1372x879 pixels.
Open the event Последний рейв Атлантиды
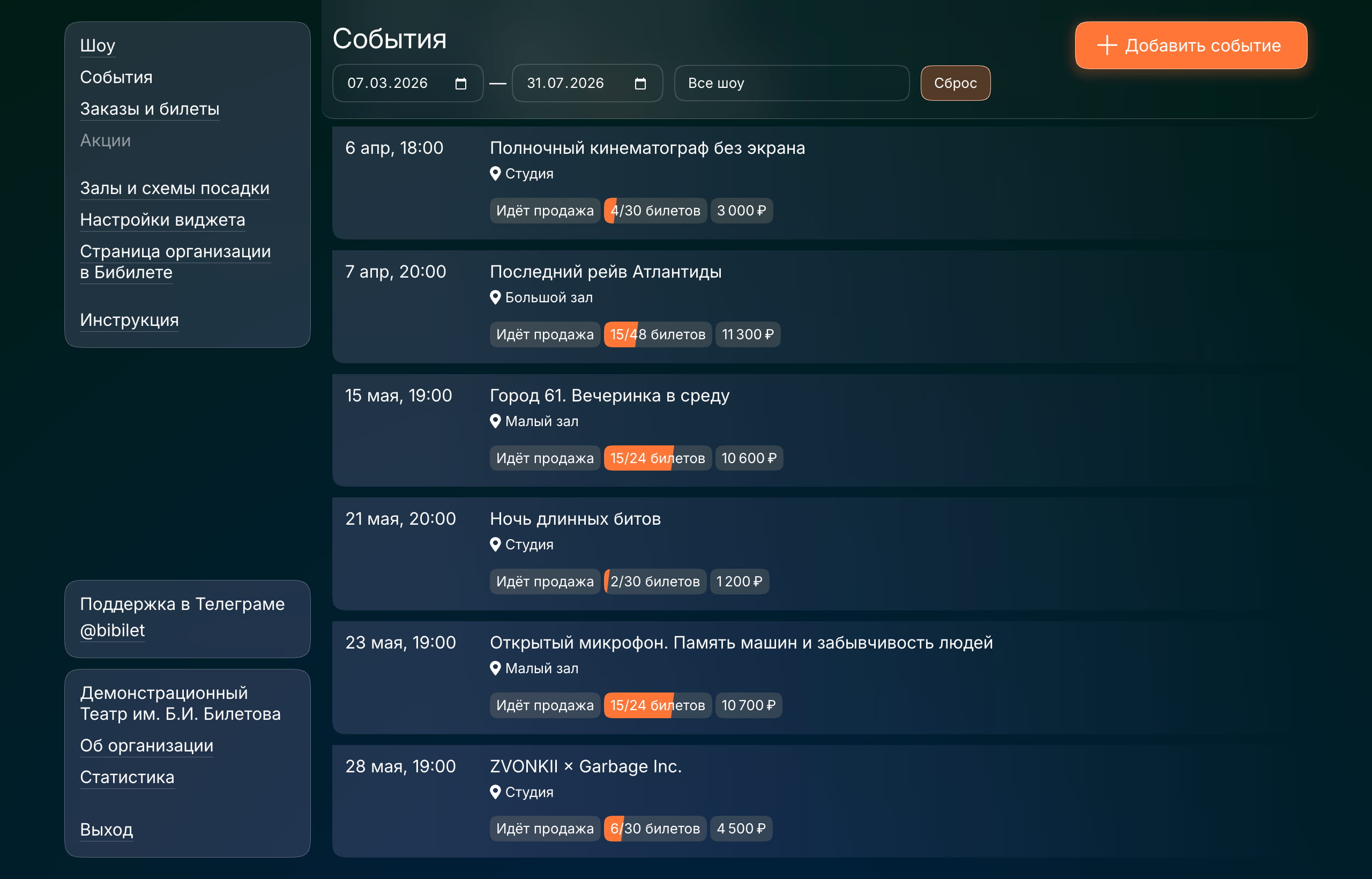(606, 272)
